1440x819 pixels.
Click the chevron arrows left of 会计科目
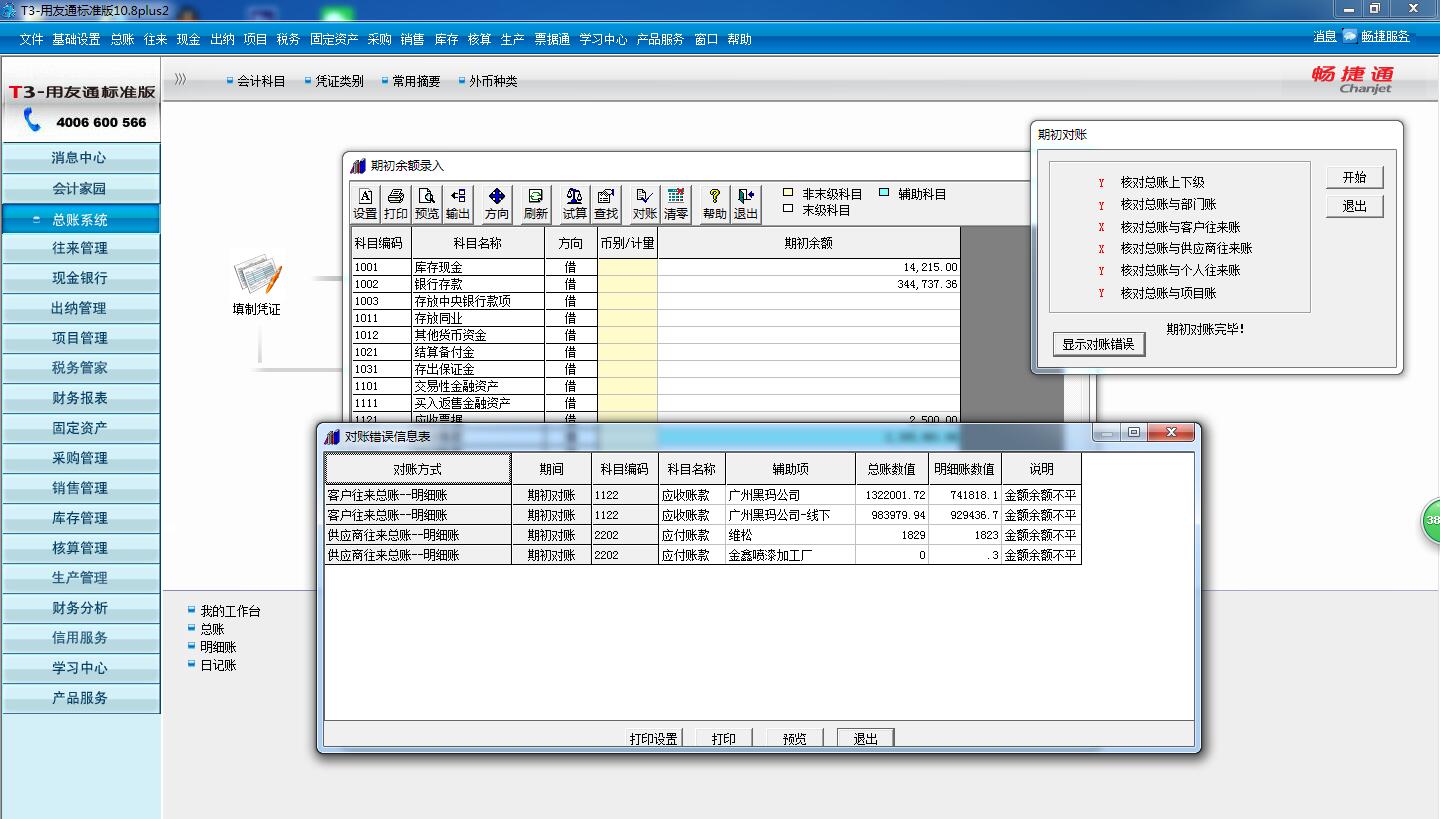tap(180, 80)
